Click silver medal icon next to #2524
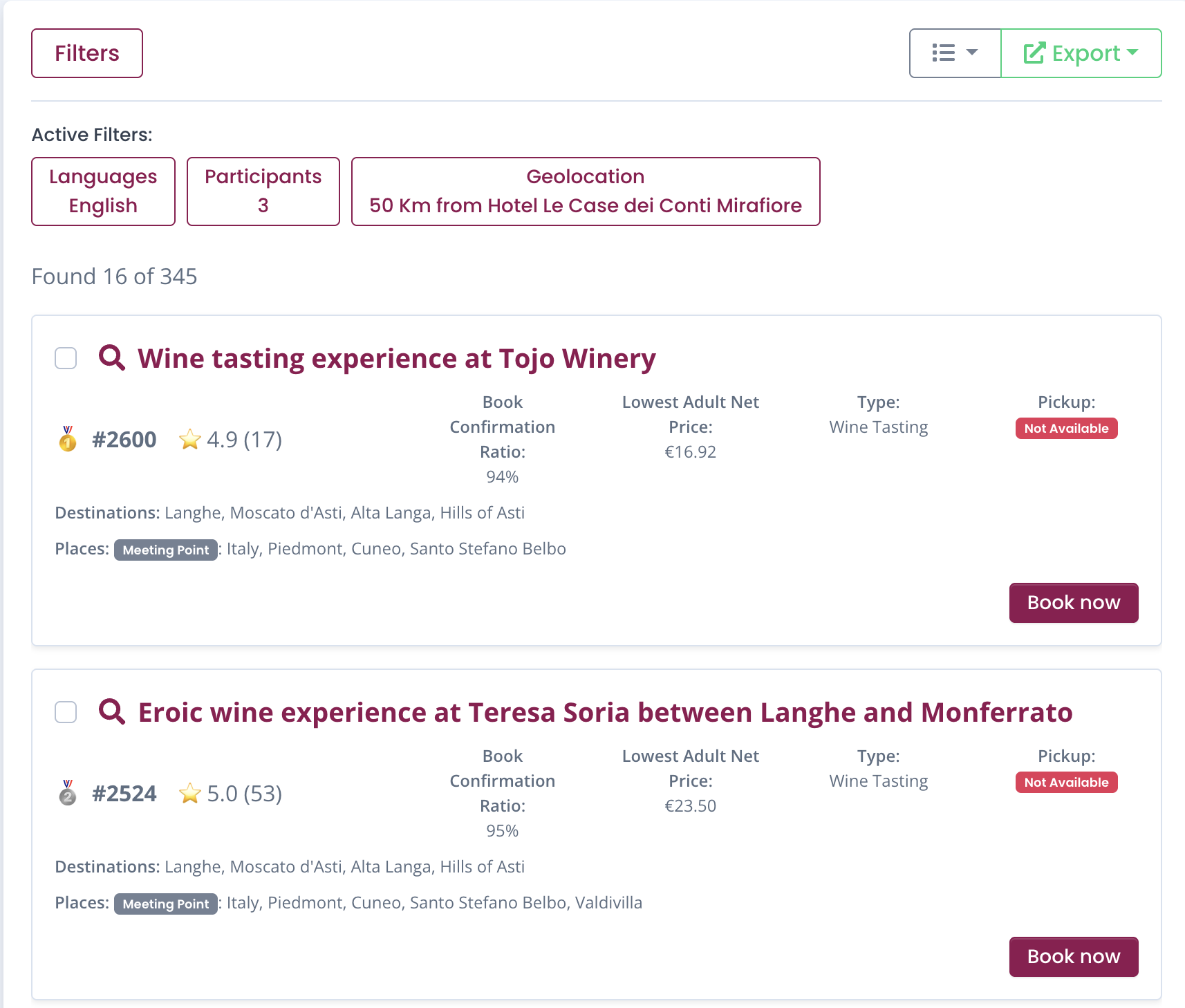 pyautogui.click(x=68, y=793)
